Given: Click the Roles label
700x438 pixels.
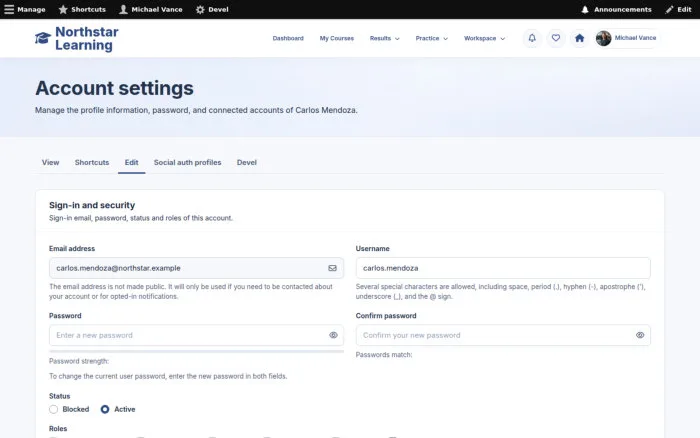Looking at the screenshot, I should [x=58, y=429].
